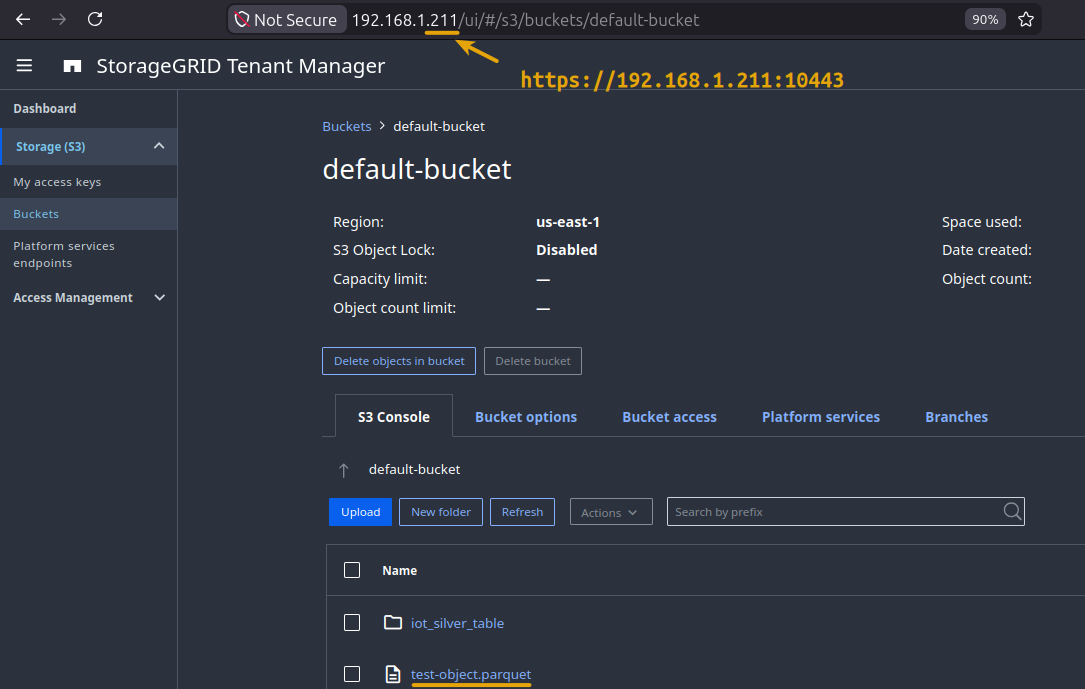Screen dimensions: 1085x689
Task: Collapse the Storage (S3) section
Action: tap(158, 146)
